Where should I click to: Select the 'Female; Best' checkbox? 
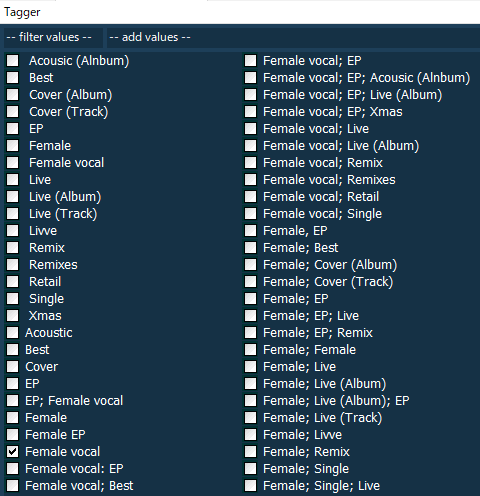click(250, 247)
